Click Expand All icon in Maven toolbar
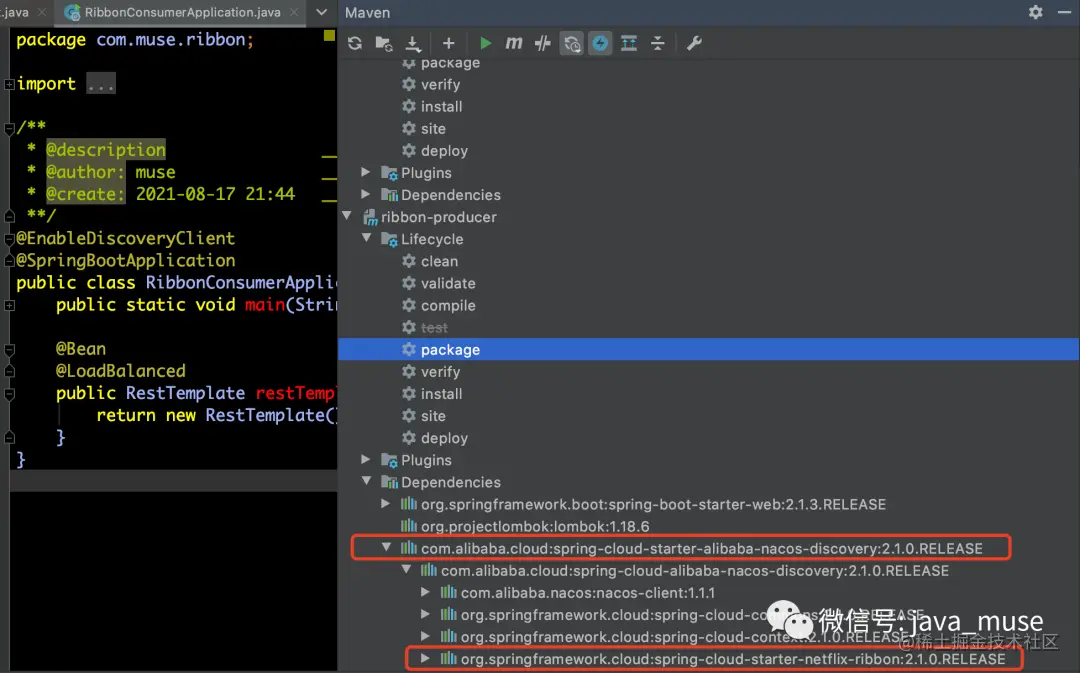This screenshot has width=1080, height=673. (629, 43)
